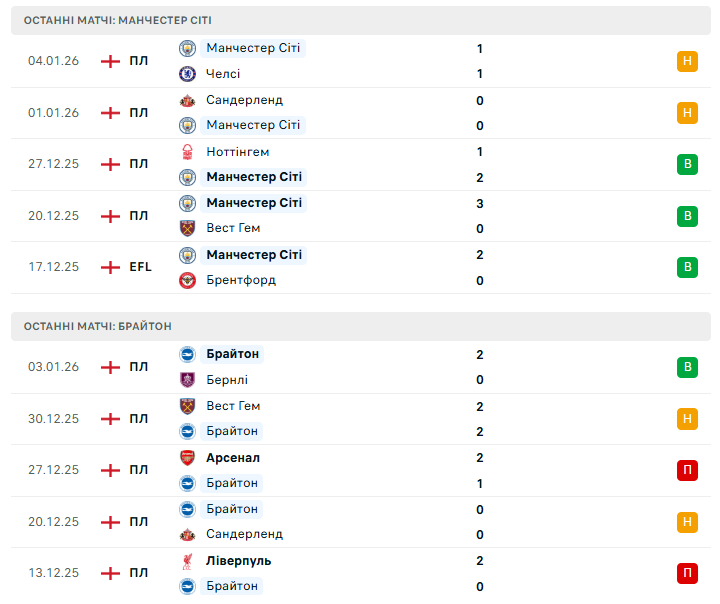Click the orange Н badge for Chelsea match
This screenshot has height=604, width=720.
coord(687,61)
